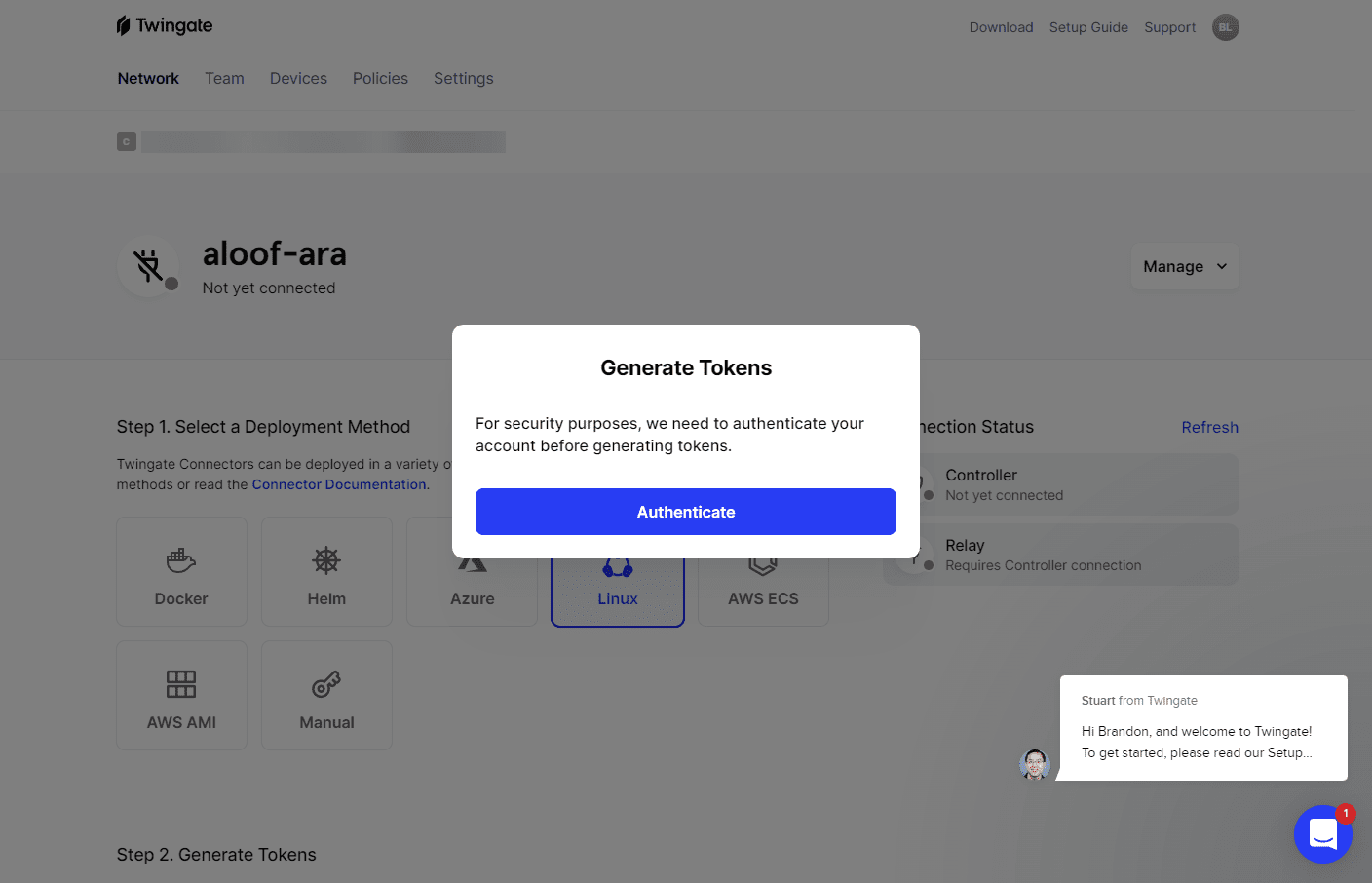Open Stuart's welcome chat message
1372x883 pixels.
[1203, 727]
